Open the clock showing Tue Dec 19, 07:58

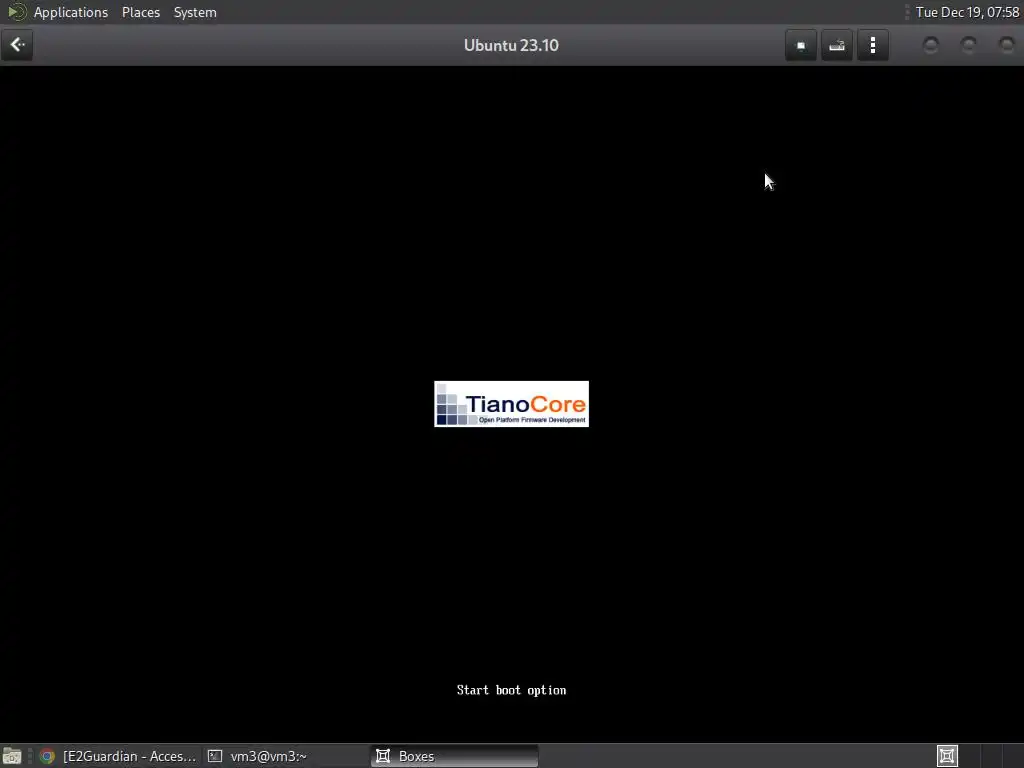tap(967, 12)
